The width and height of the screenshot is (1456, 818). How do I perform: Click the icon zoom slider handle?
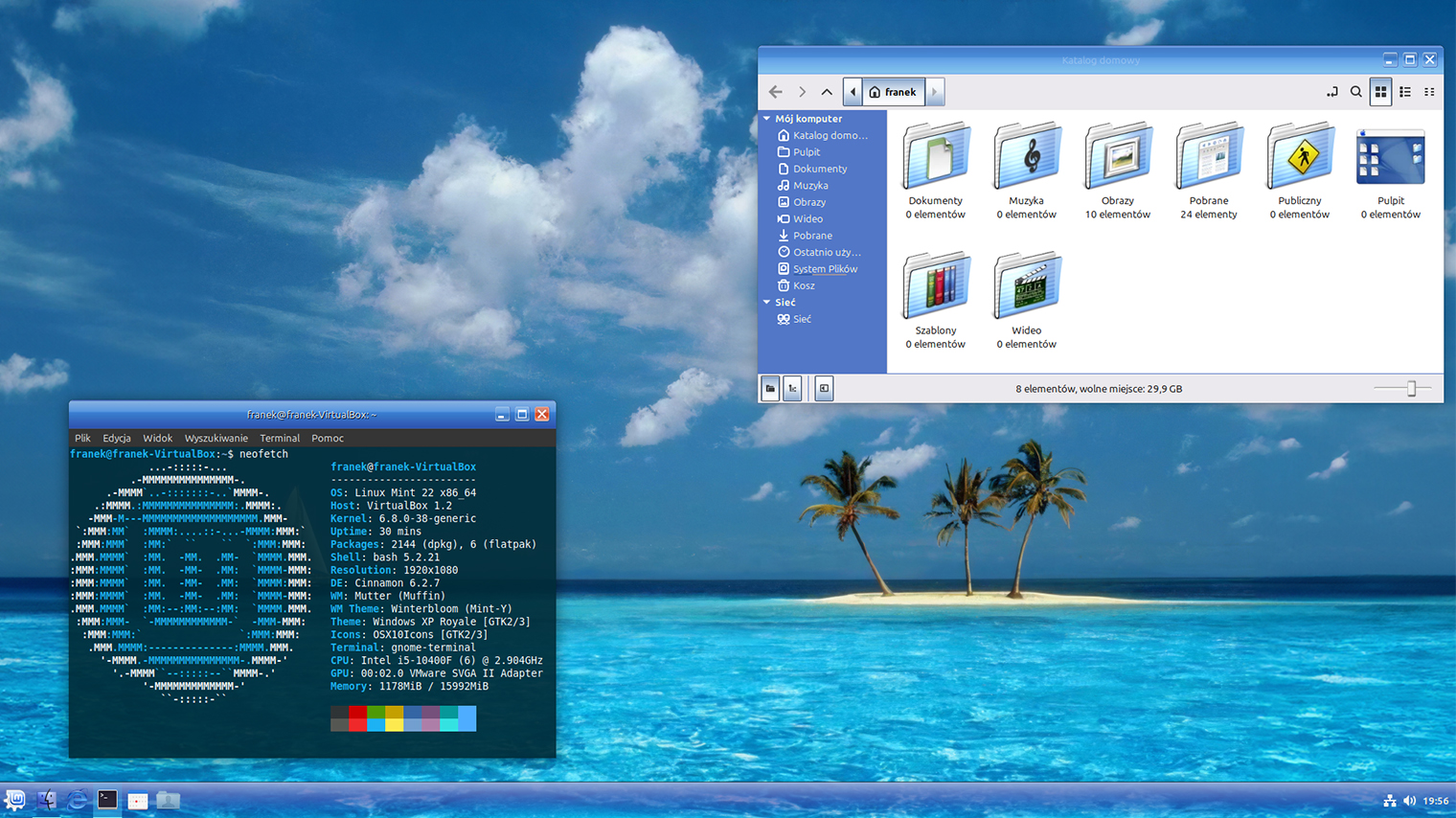1411,388
